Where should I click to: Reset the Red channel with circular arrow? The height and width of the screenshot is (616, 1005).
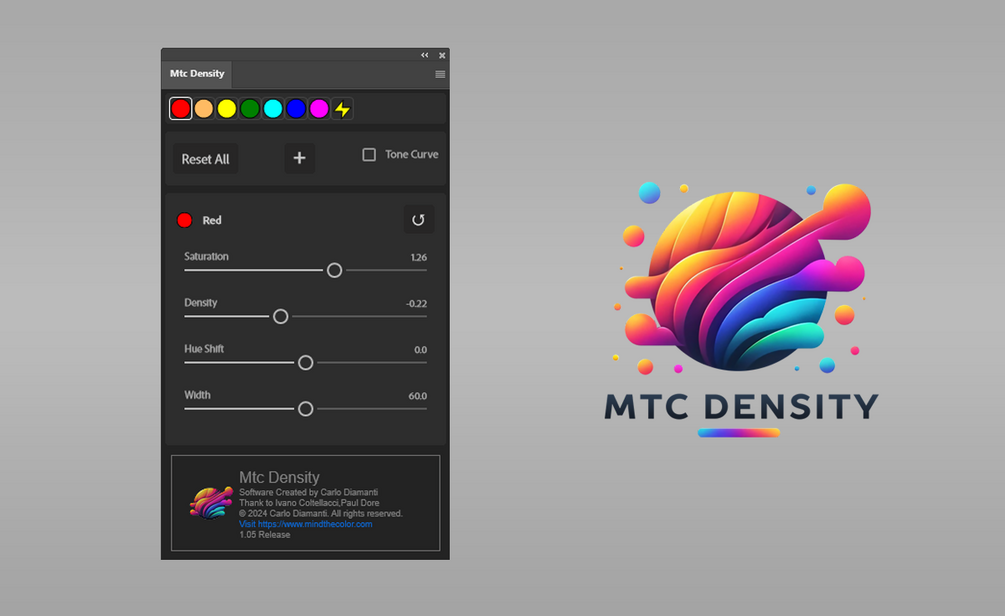point(419,220)
